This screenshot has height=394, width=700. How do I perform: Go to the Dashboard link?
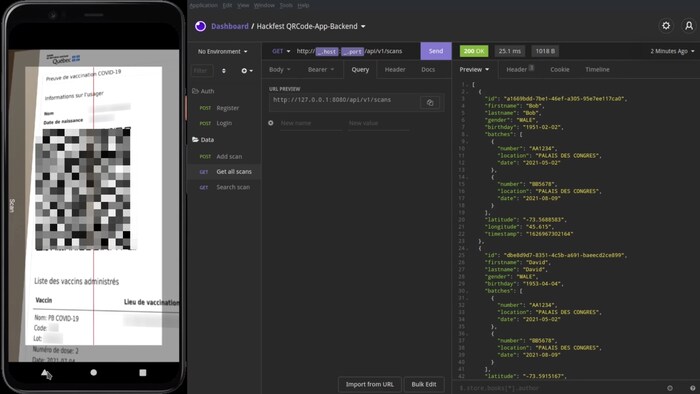point(229,26)
